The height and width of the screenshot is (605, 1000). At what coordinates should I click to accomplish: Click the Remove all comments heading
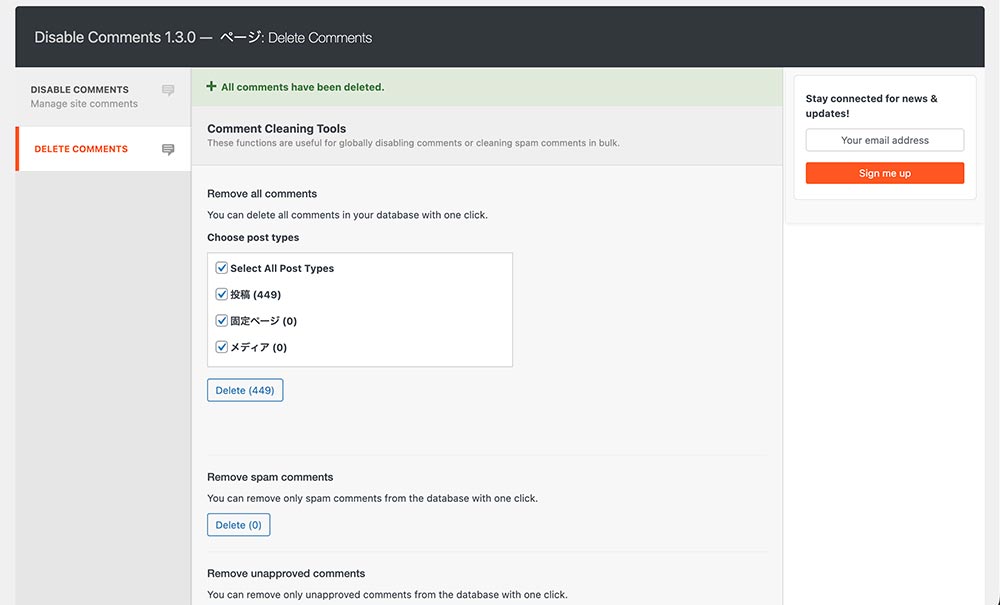[262, 194]
